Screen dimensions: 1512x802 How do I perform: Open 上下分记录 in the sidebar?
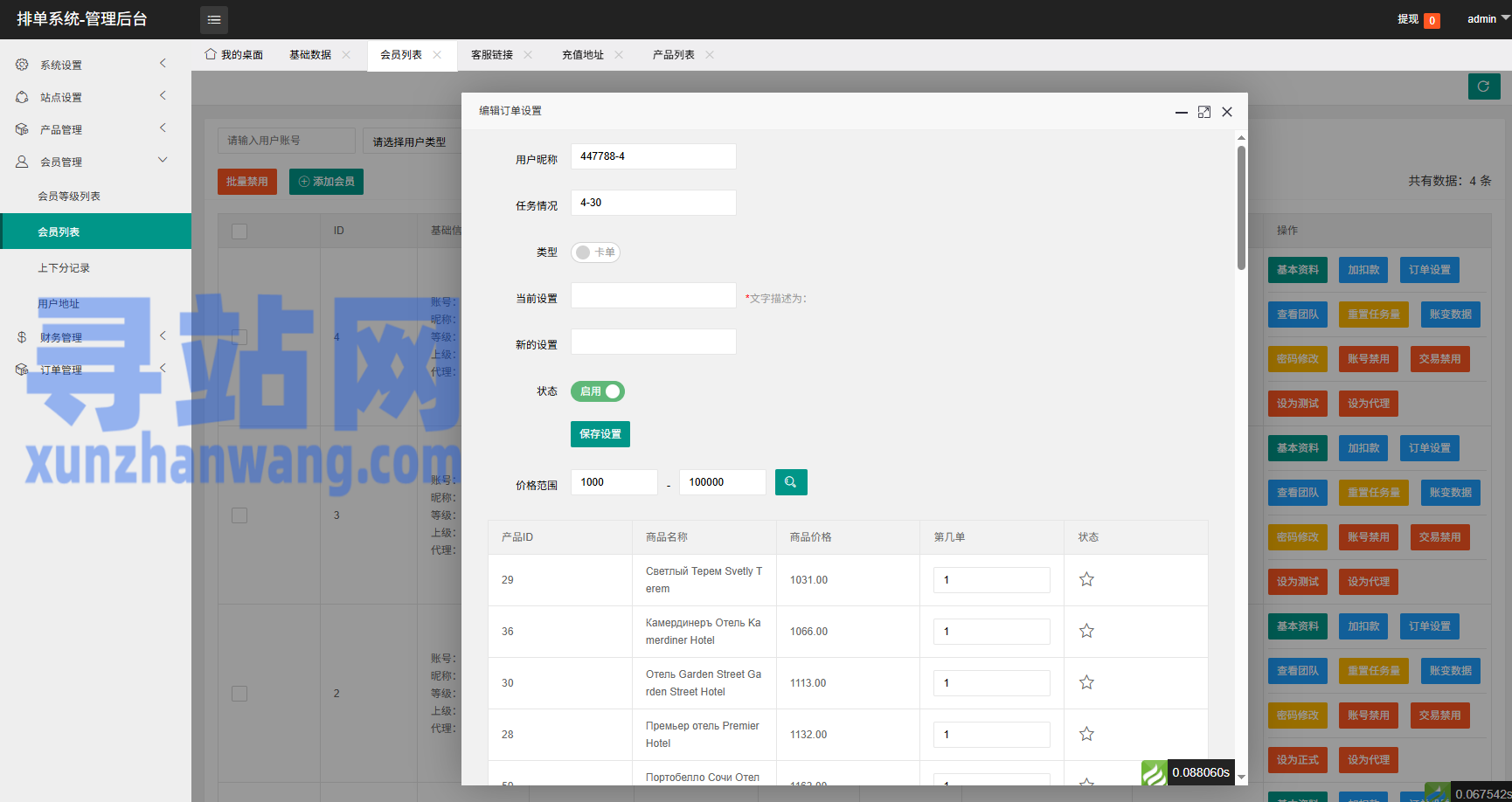click(x=64, y=268)
